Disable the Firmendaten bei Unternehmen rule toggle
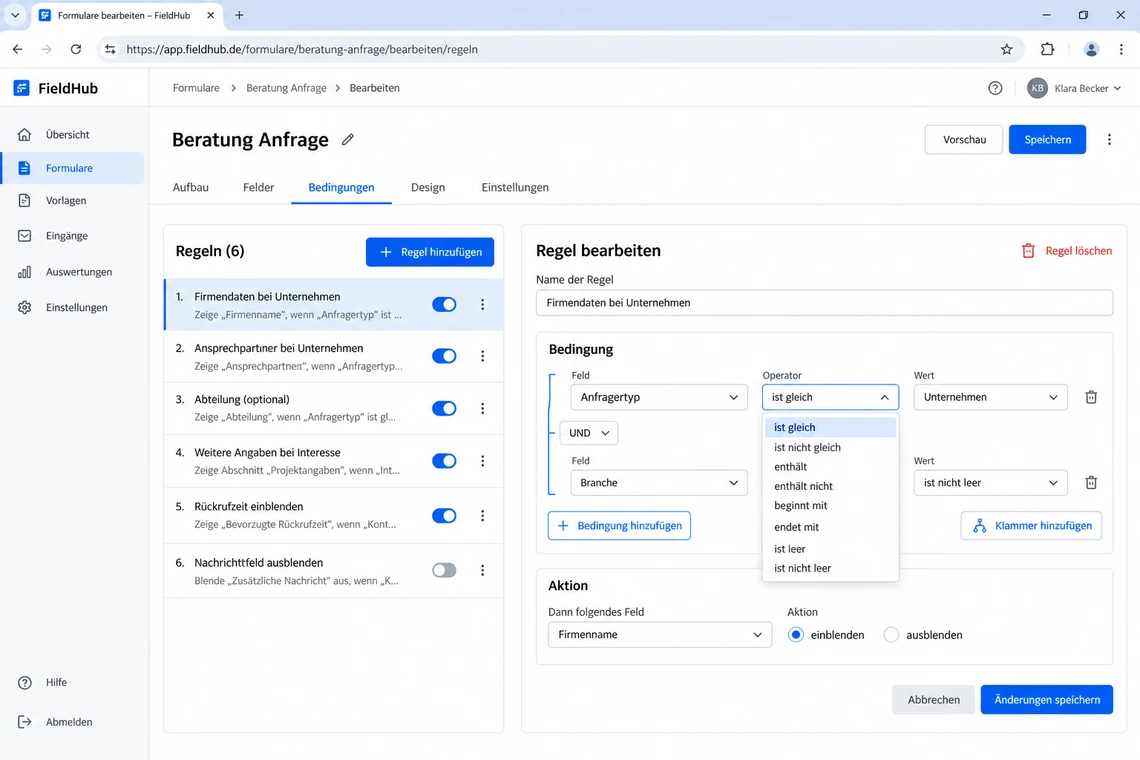Viewport: 1140px width, 760px height. click(444, 305)
